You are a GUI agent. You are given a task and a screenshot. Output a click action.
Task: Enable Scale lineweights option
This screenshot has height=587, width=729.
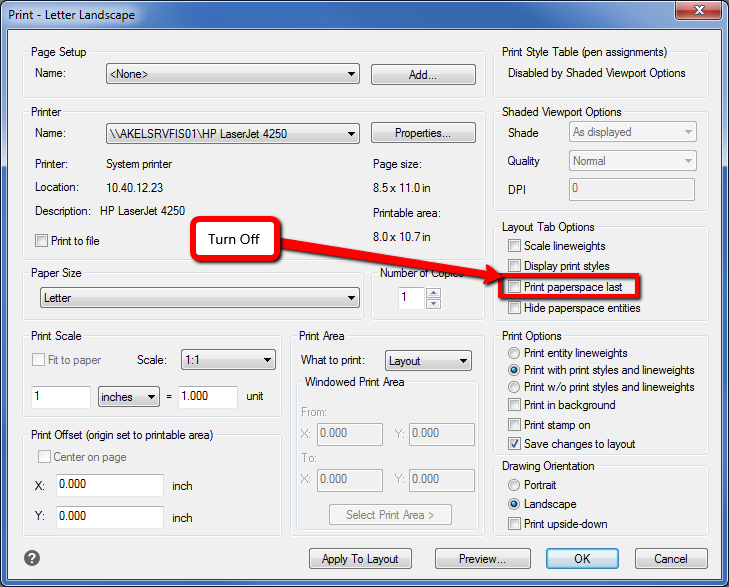tap(514, 246)
